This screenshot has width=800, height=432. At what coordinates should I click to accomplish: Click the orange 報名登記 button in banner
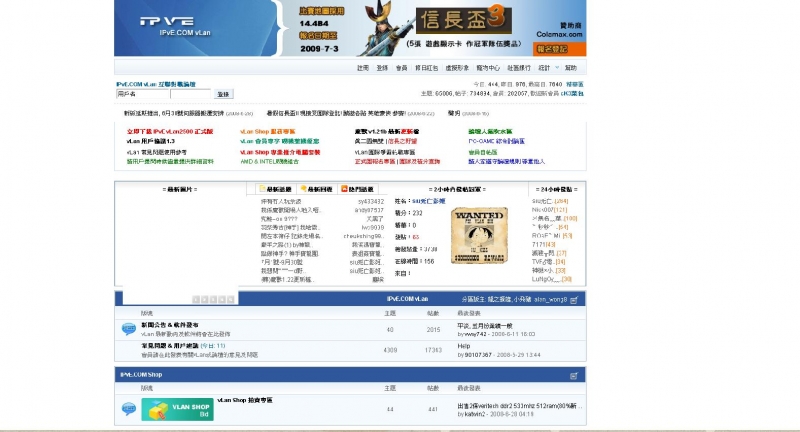tap(560, 49)
